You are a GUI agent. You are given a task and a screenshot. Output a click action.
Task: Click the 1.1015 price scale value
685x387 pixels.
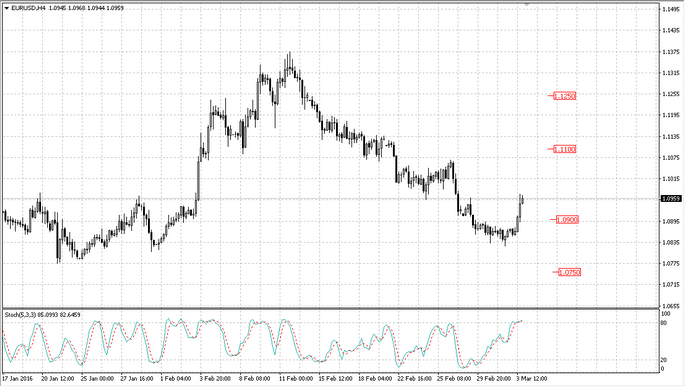click(x=671, y=179)
